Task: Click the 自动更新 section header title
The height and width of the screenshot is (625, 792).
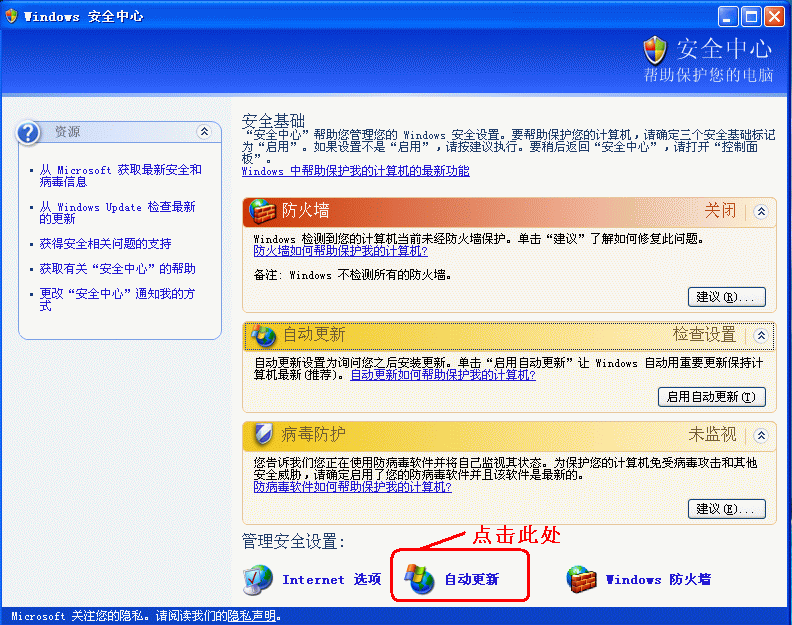Action: click(x=314, y=334)
